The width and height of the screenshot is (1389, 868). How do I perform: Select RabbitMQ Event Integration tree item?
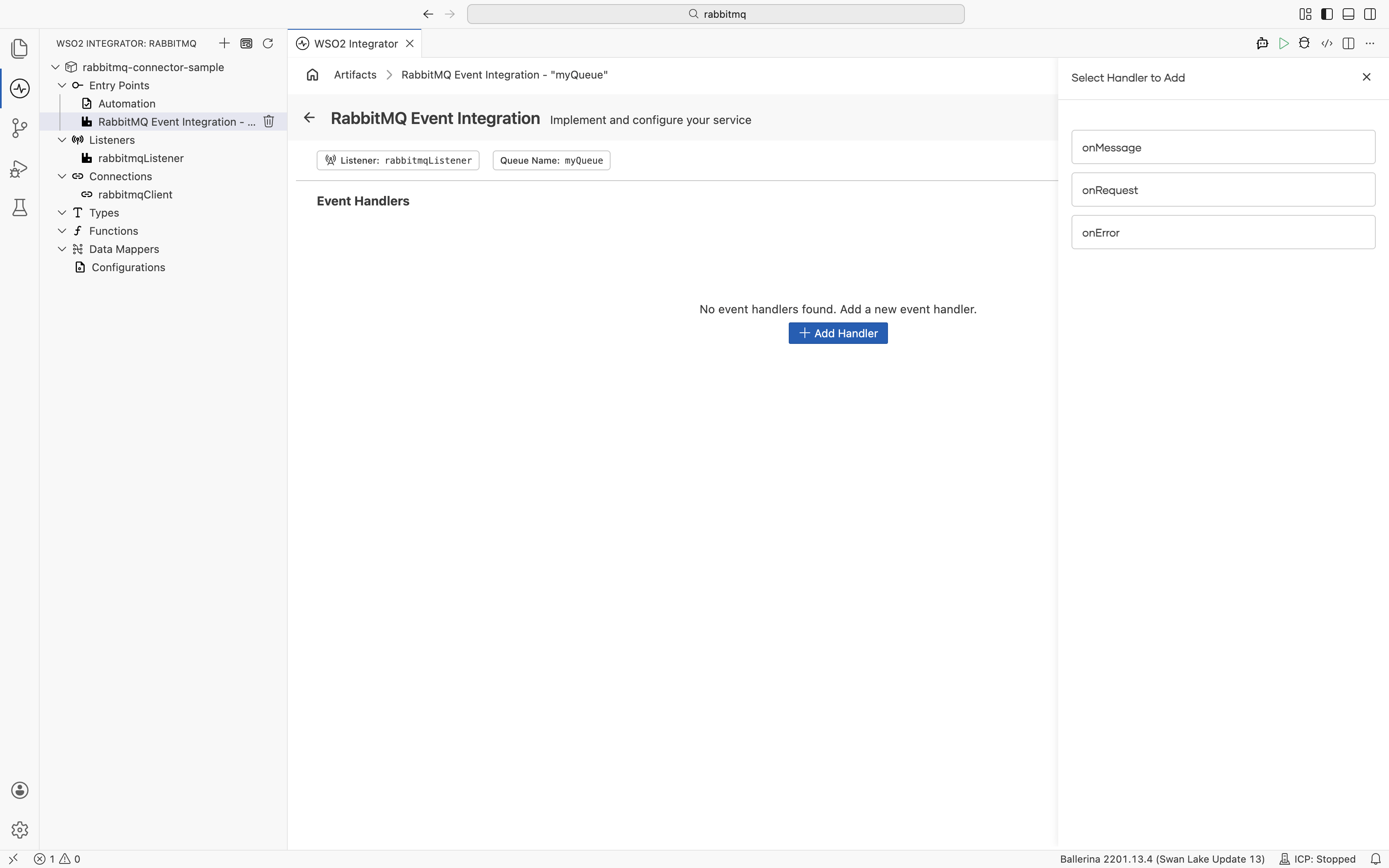163,121
